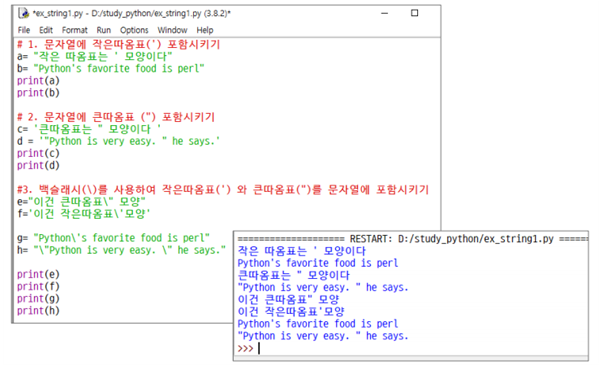Open the Window menu
Viewport: 600px width, 369px height.
click(x=172, y=30)
